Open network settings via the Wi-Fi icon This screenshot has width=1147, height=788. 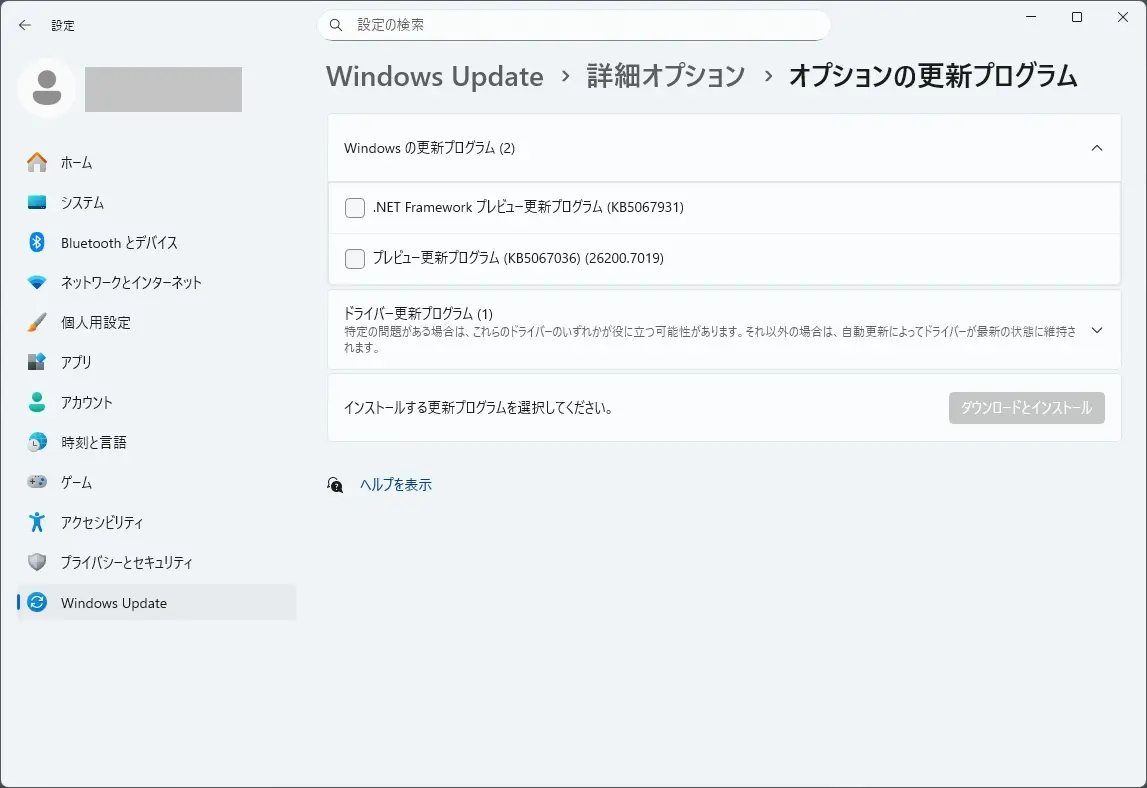pos(37,282)
